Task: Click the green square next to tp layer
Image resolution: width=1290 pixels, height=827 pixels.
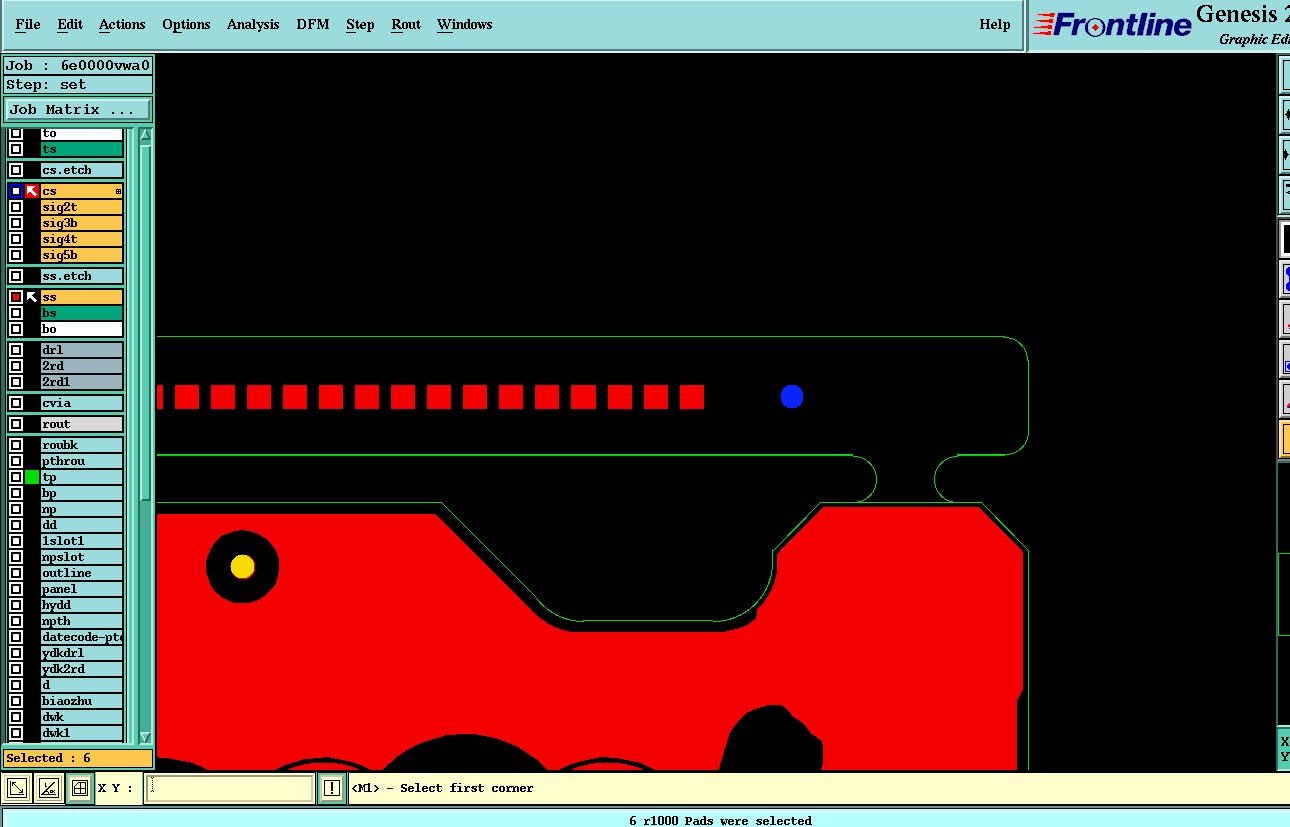Action: point(32,477)
